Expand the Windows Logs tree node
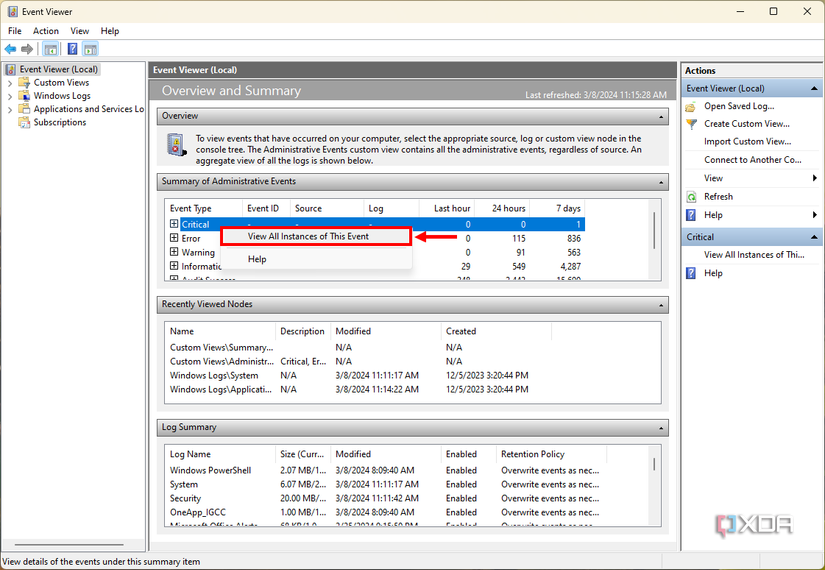Screen dimensions: 825x570 pyautogui.click(x=10, y=96)
